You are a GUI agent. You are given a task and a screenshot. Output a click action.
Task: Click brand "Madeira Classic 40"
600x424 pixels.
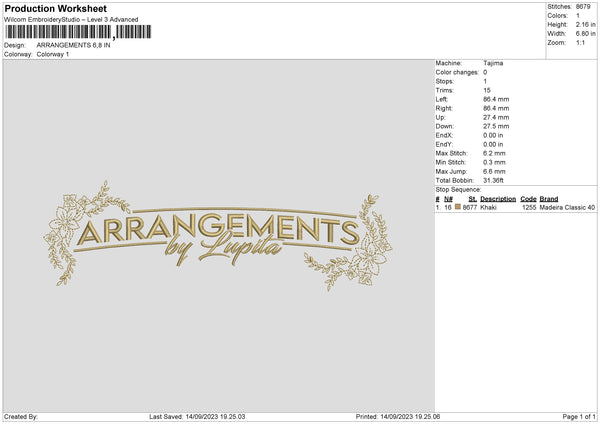coord(567,207)
